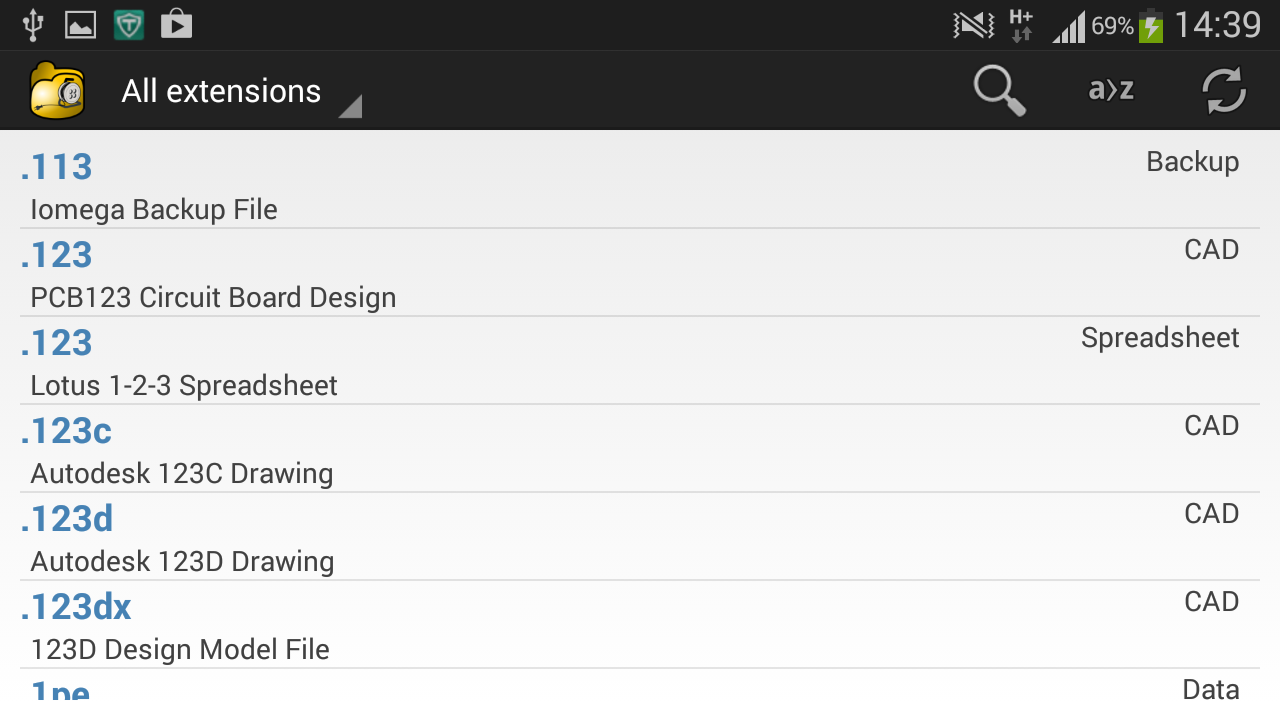
Task: Tap the Backup category label
Action: (1192, 162)
